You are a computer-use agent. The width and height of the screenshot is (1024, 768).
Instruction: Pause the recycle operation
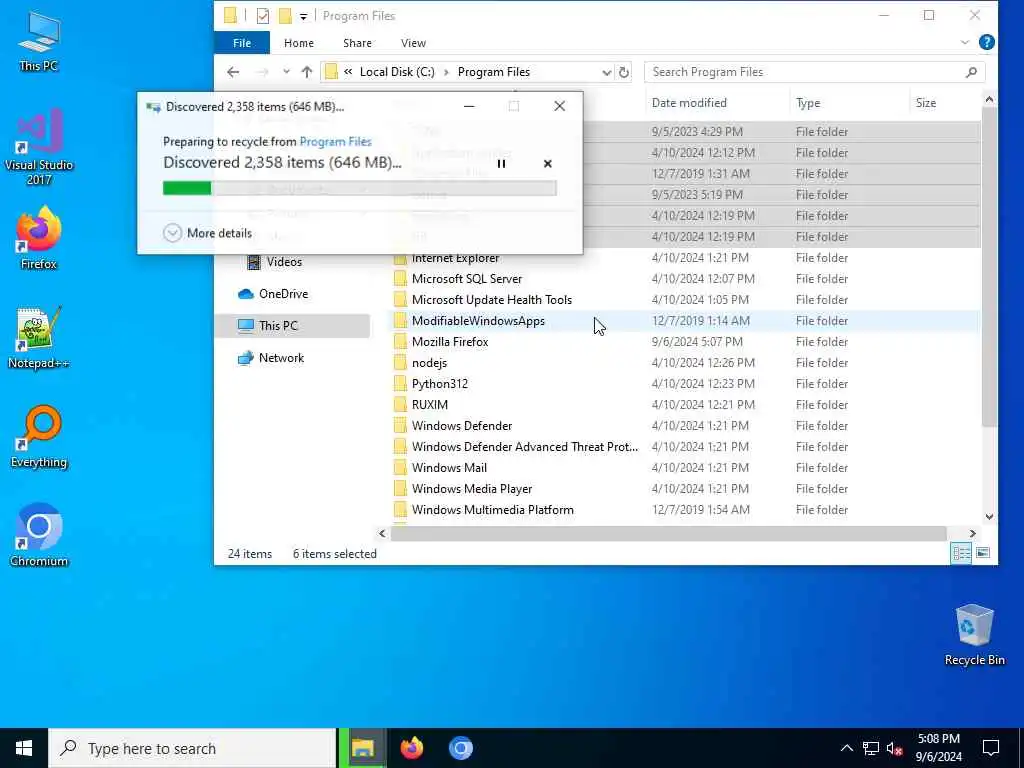(501, 164)
